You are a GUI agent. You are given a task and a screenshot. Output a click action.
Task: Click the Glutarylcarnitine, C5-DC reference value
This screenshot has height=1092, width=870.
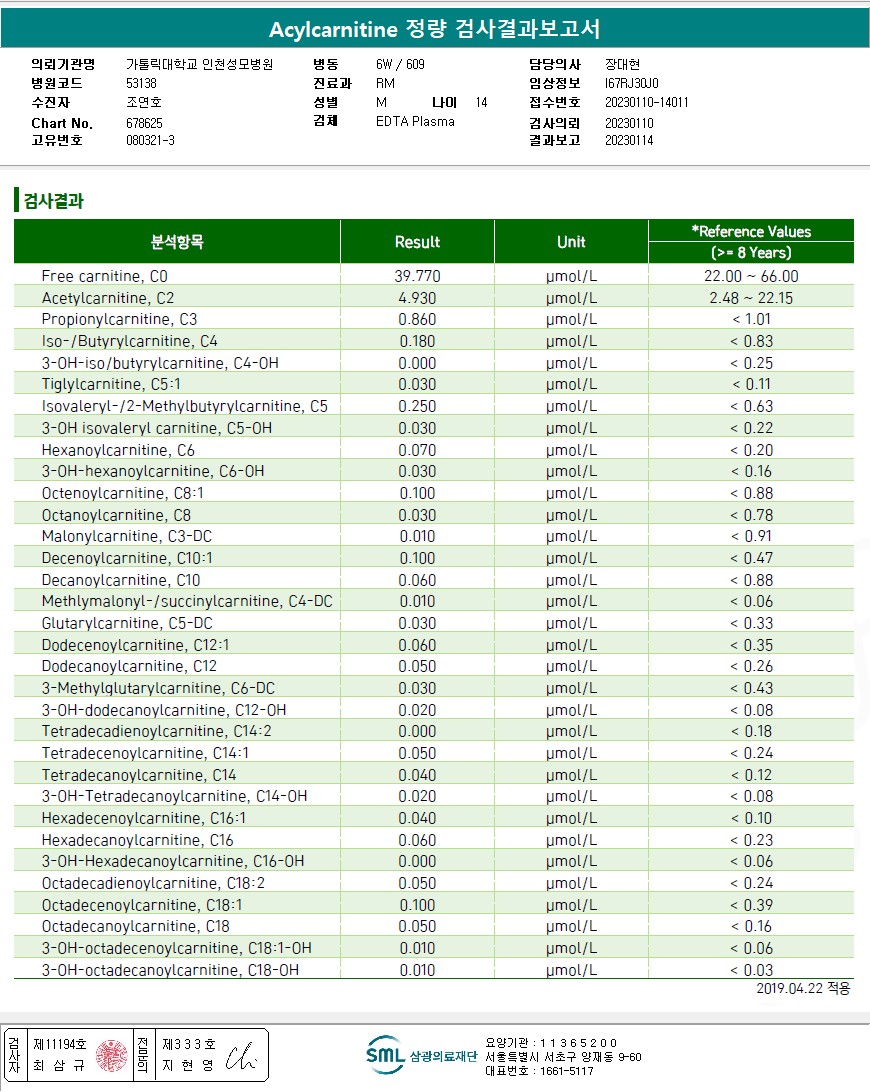[751, 623]
